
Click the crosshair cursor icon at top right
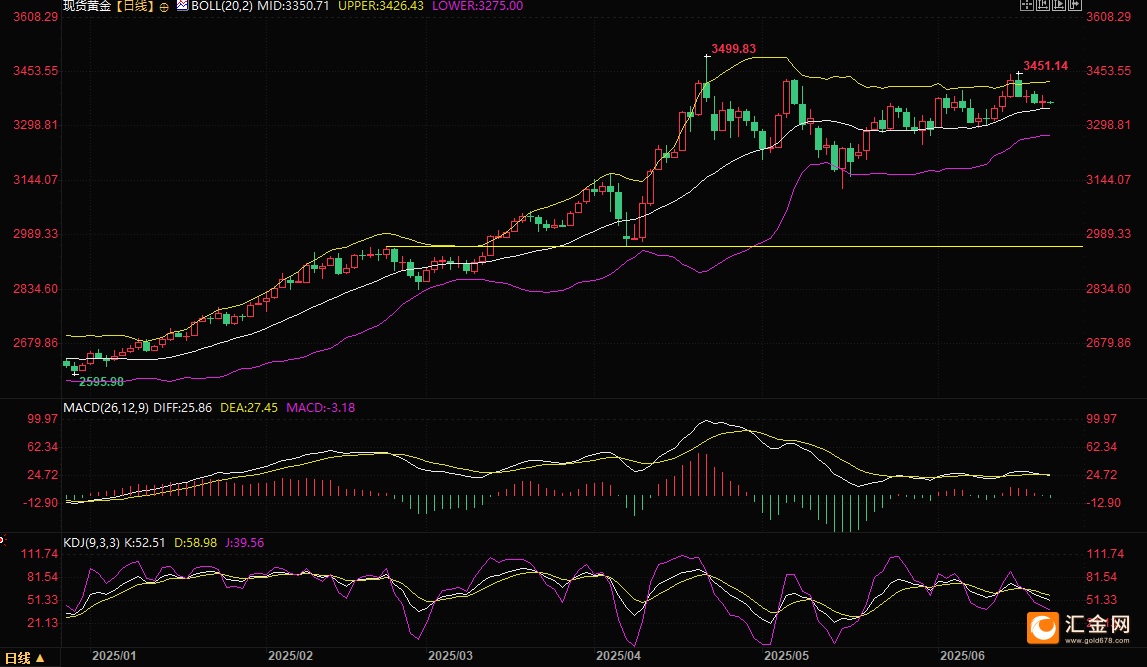coord(1027,5)
